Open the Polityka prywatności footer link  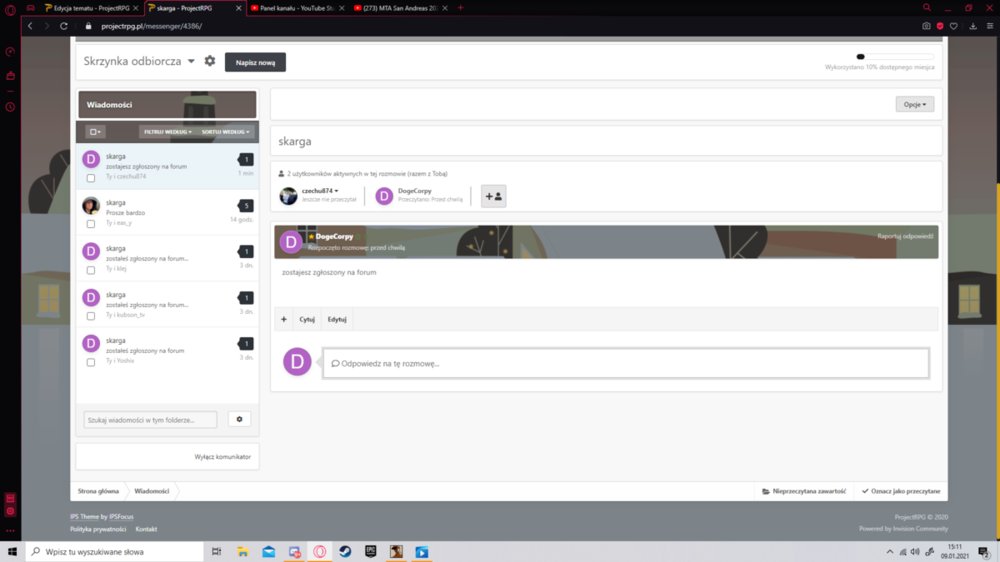[98, 529]
